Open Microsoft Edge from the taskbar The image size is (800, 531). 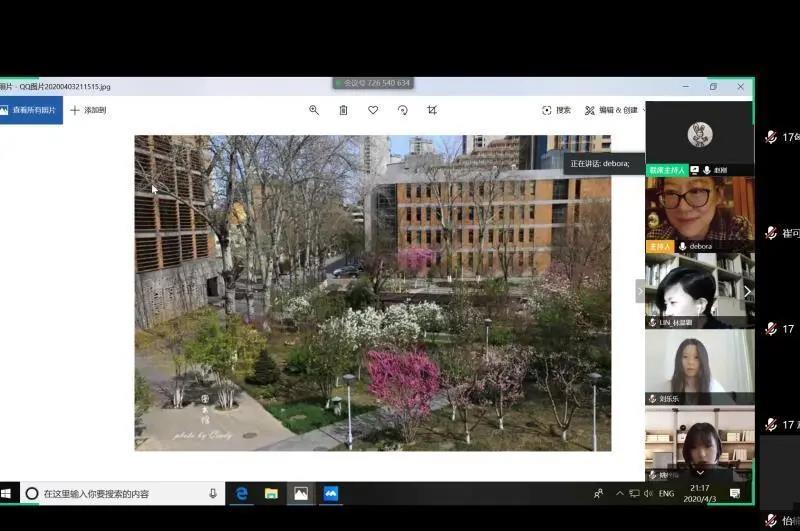click(x=242, y=493)
